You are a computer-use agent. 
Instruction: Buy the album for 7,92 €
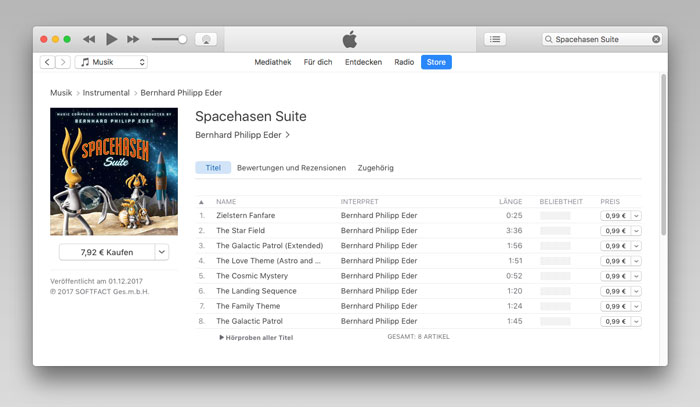coord(106,252)
